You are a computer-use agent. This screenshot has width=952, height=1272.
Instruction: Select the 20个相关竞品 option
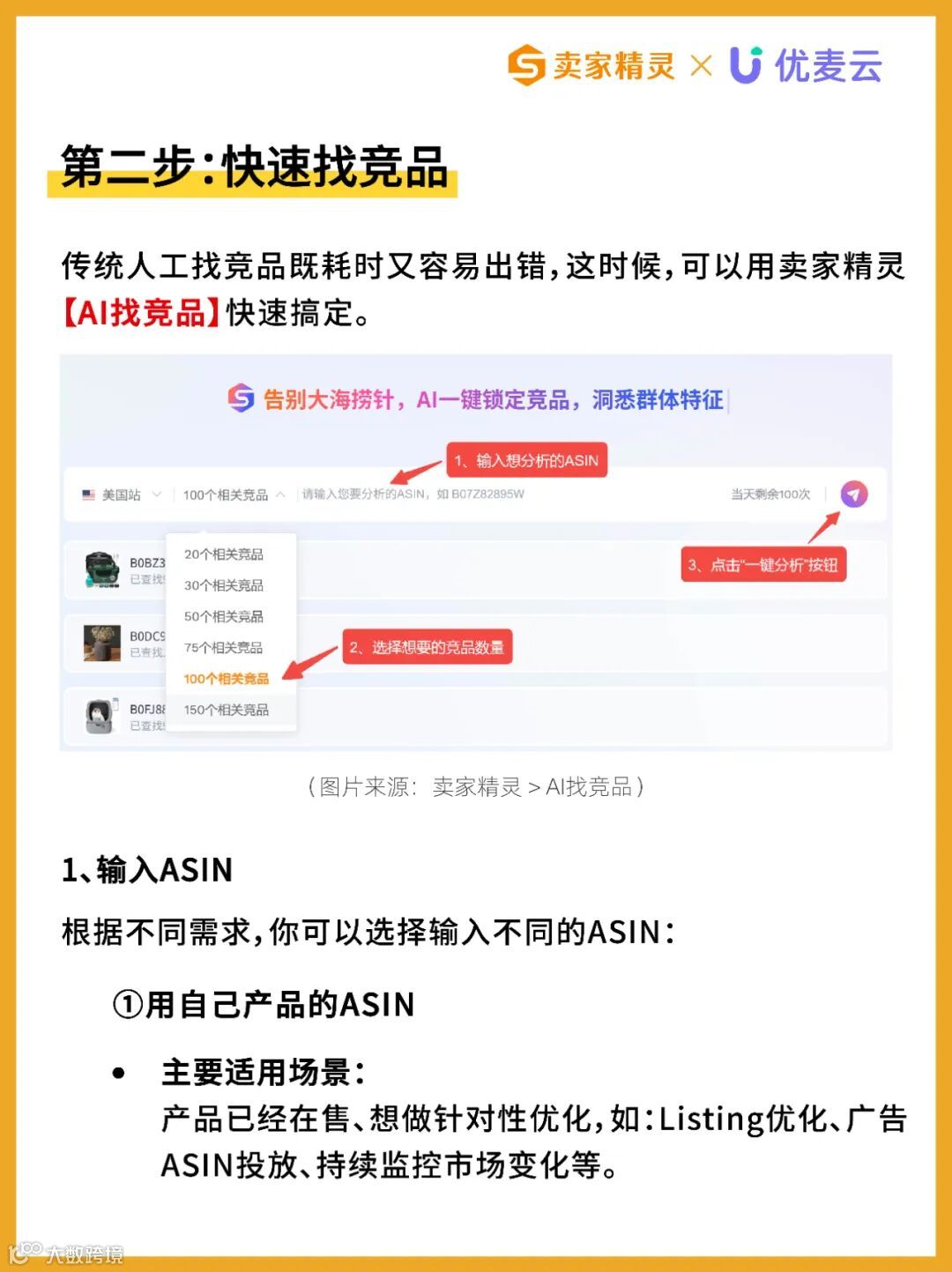click(x=224, y=554)
